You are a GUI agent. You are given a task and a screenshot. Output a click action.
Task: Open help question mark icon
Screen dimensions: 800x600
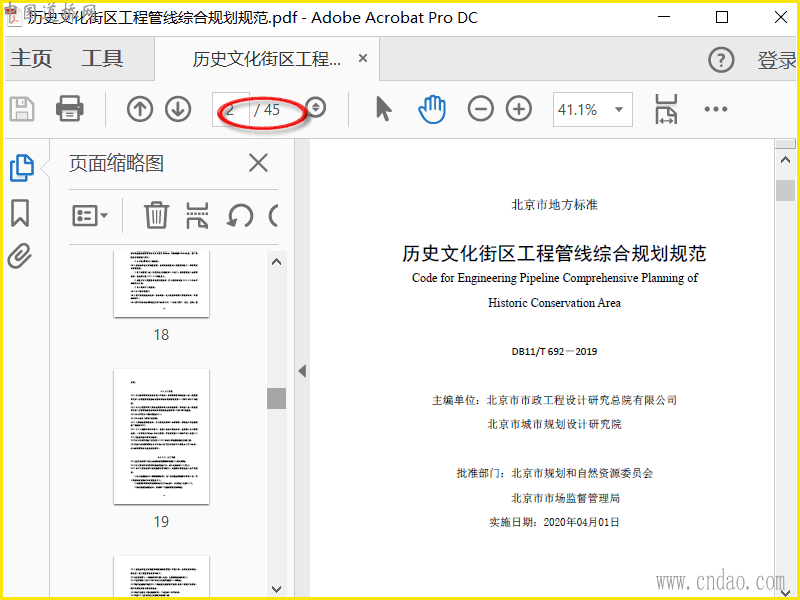pyautogui.click(x=721, y=60)
